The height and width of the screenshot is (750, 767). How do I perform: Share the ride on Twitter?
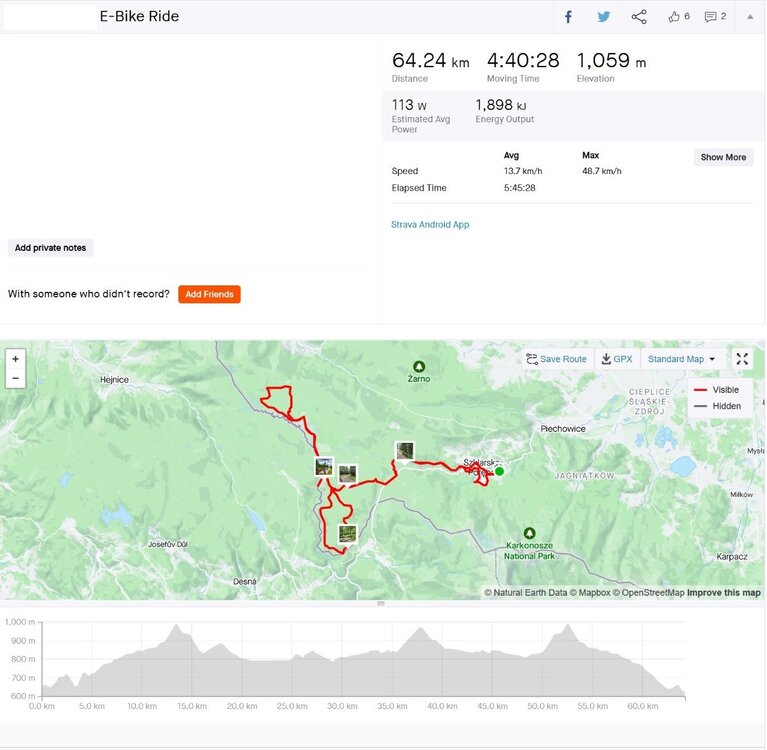click(604, 17)
